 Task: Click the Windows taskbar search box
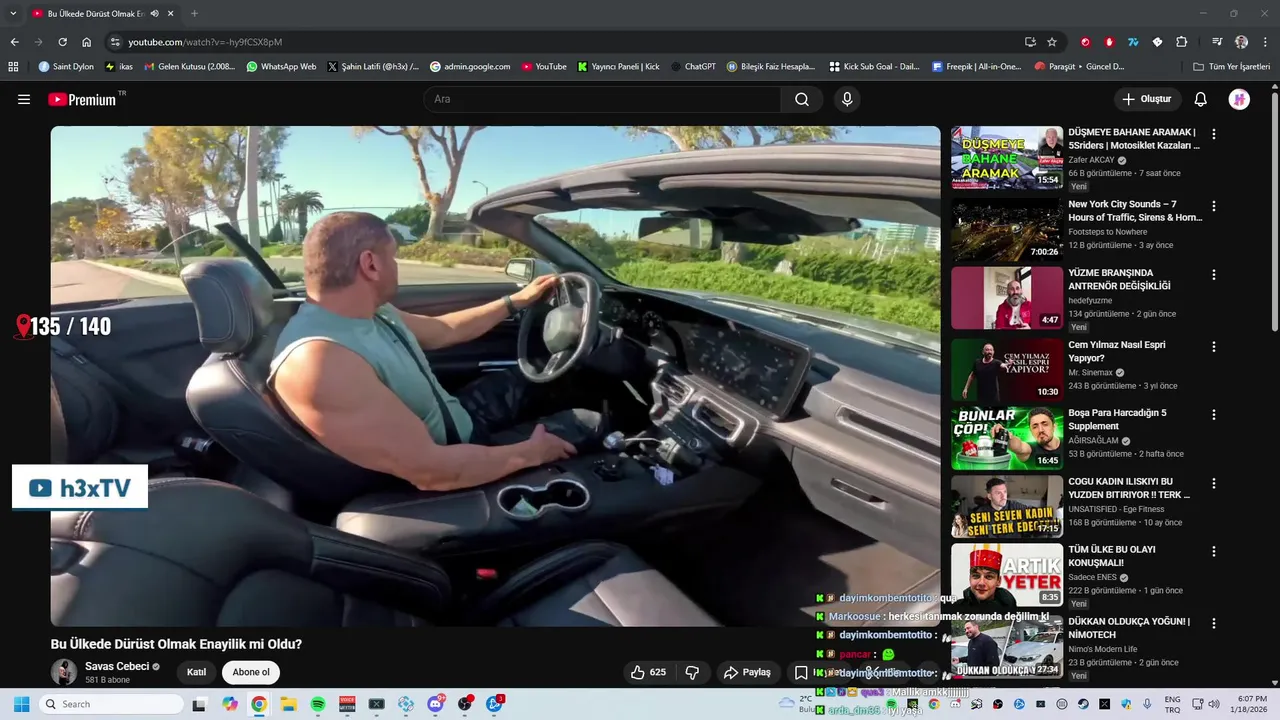coord(111,704)
